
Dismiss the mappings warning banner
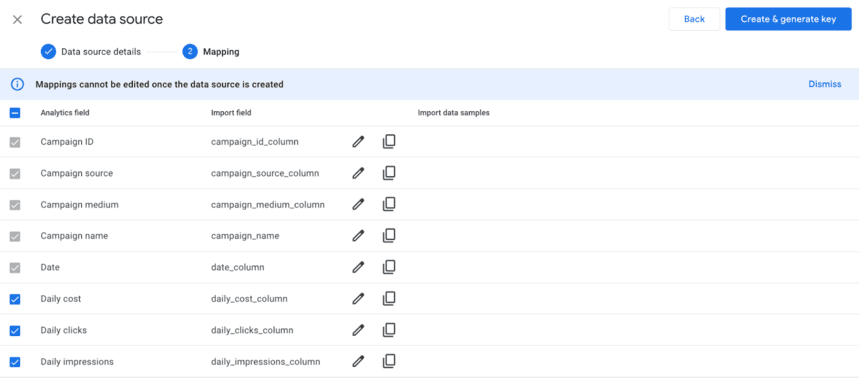pyautogui.click(x=824, y=84)
